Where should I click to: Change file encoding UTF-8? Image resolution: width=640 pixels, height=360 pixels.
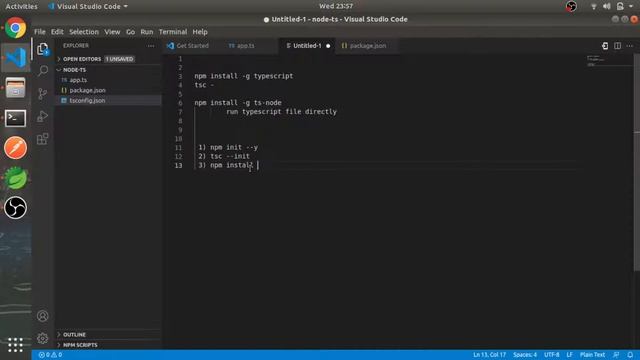click(551, 355)
